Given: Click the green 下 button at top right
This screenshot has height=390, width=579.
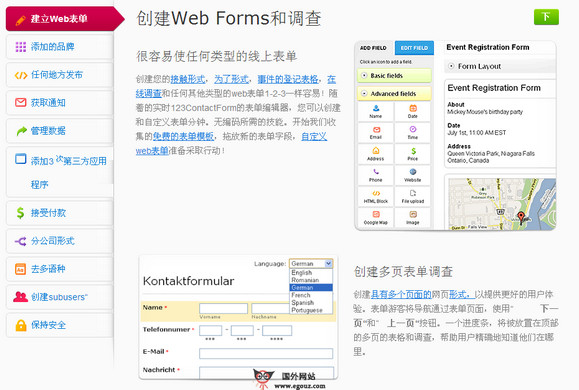Looking at the screenshot, I should [x=546, y=17].
